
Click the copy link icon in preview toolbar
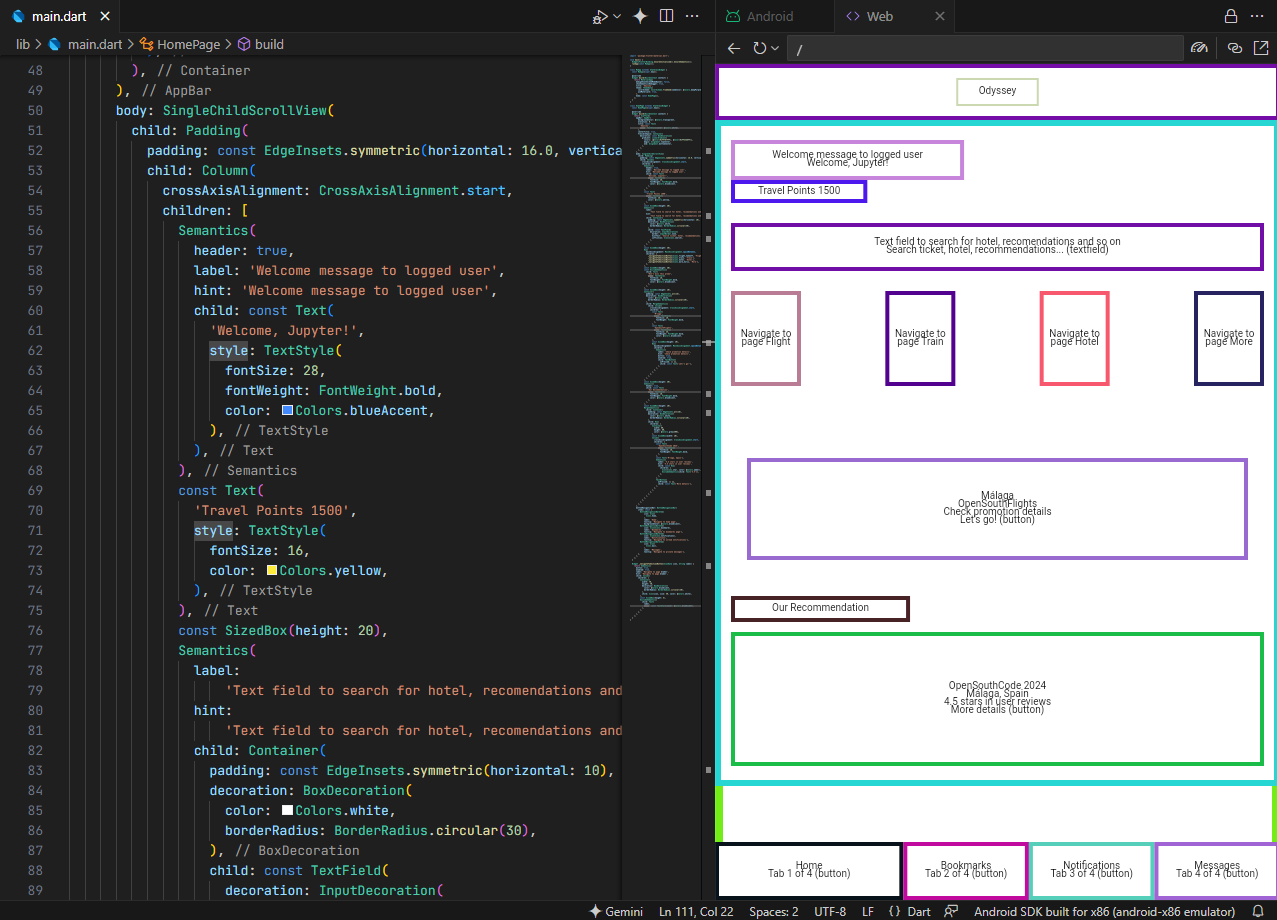(x=1234, y=48)
